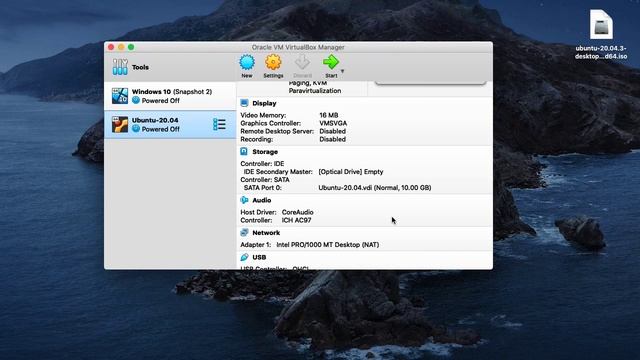Click the Oracle VM VirtualBox Manager title
Screen dimensions: 640x360
pyautogui.click(x=298, y=47)
